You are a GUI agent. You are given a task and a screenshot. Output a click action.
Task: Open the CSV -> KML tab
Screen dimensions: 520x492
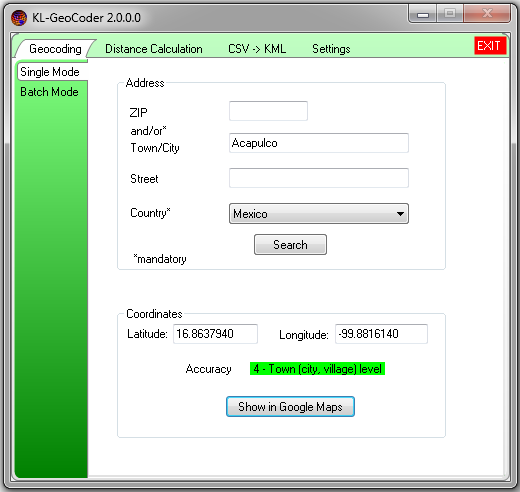tap(257, 49)
